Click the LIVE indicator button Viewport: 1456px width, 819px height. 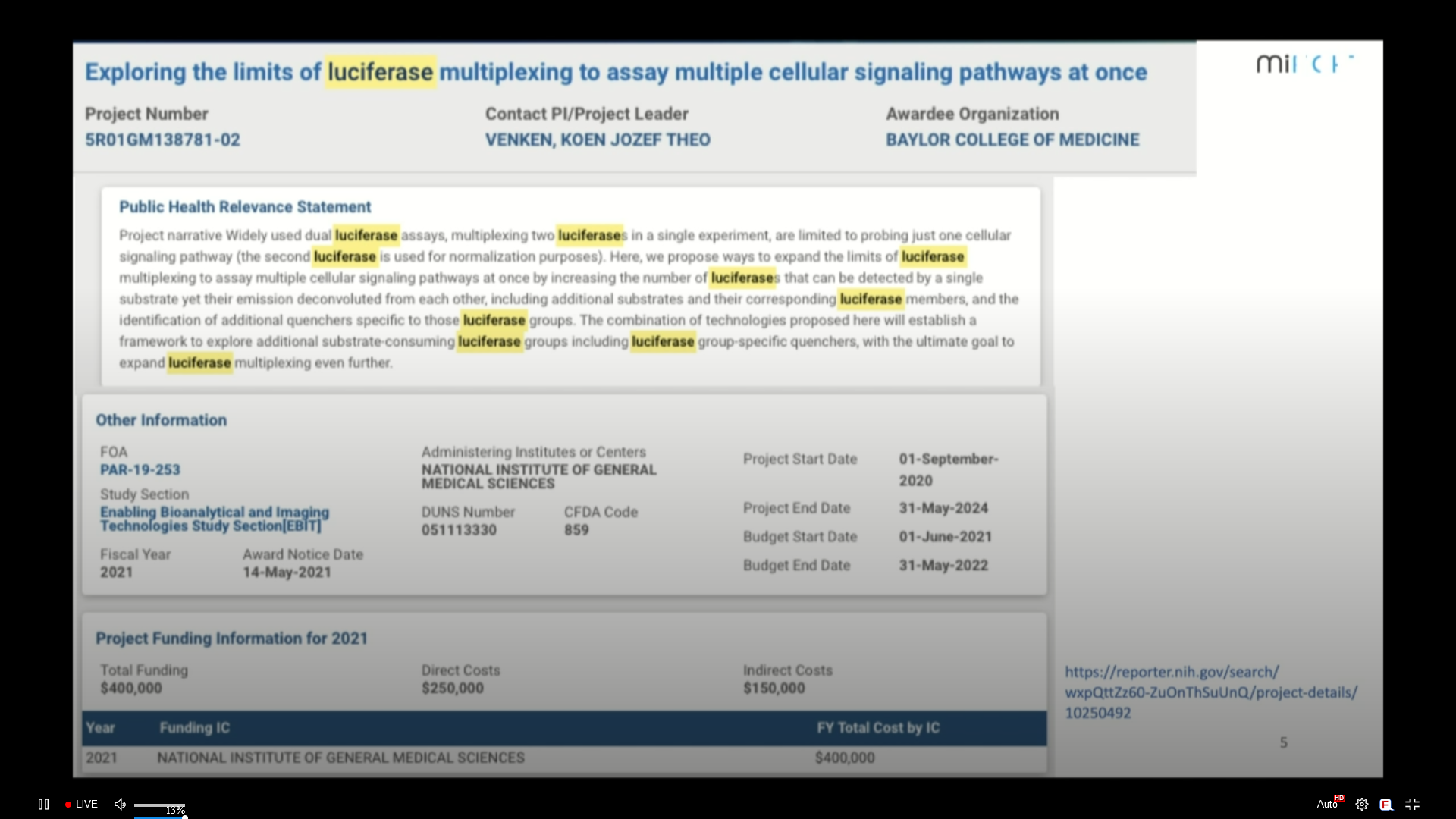(x=81, y=804)
